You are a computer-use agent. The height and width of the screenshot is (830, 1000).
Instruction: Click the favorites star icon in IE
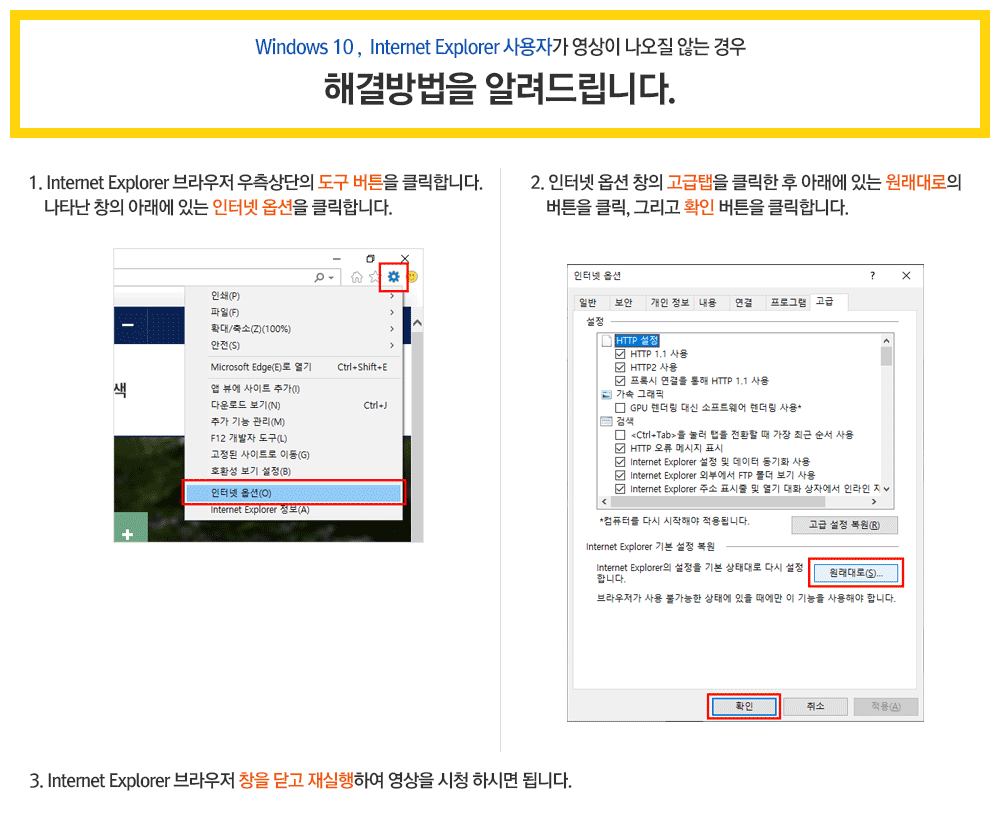[x=374, y=277]
